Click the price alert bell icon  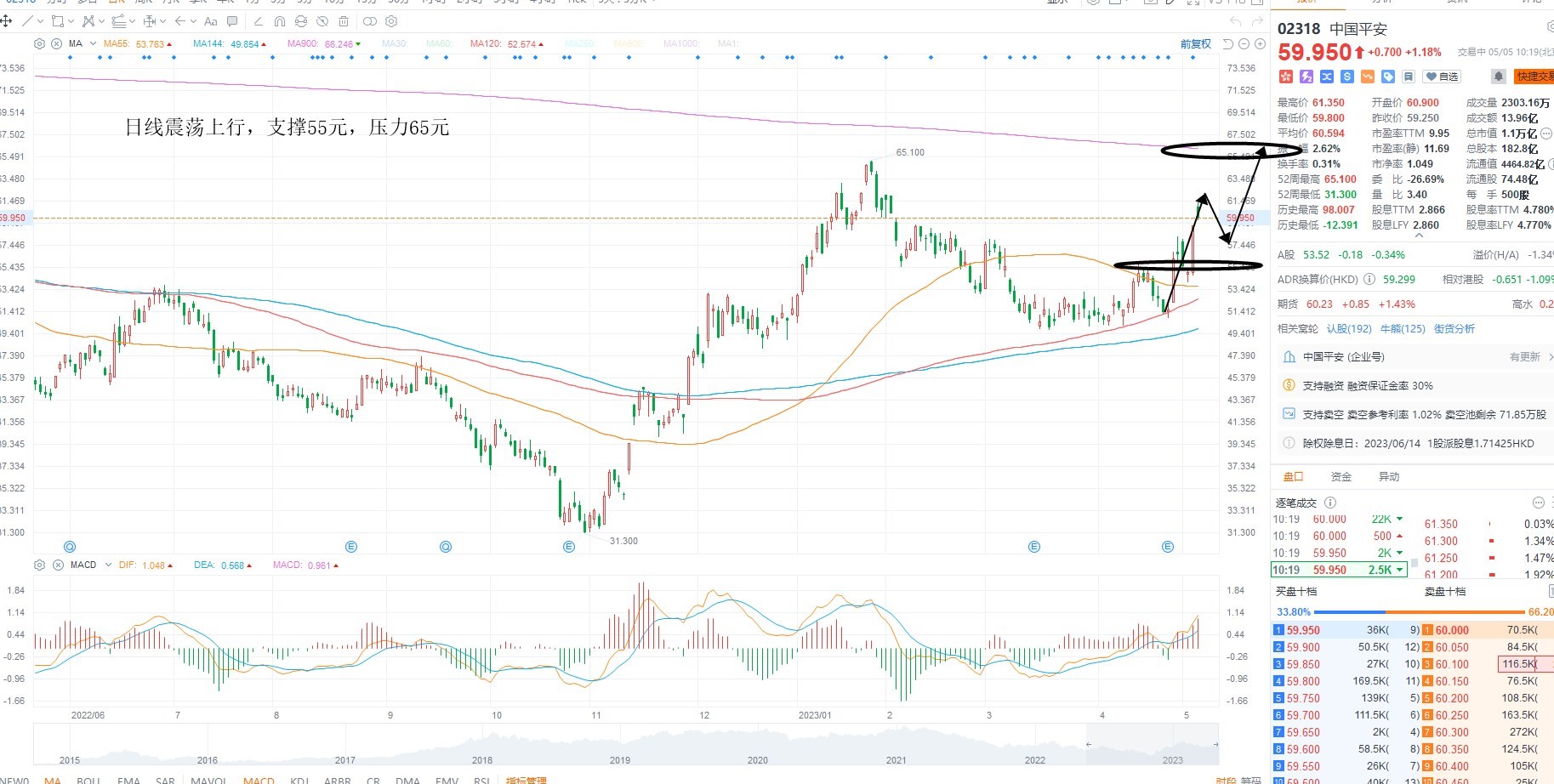point(1499,77)
